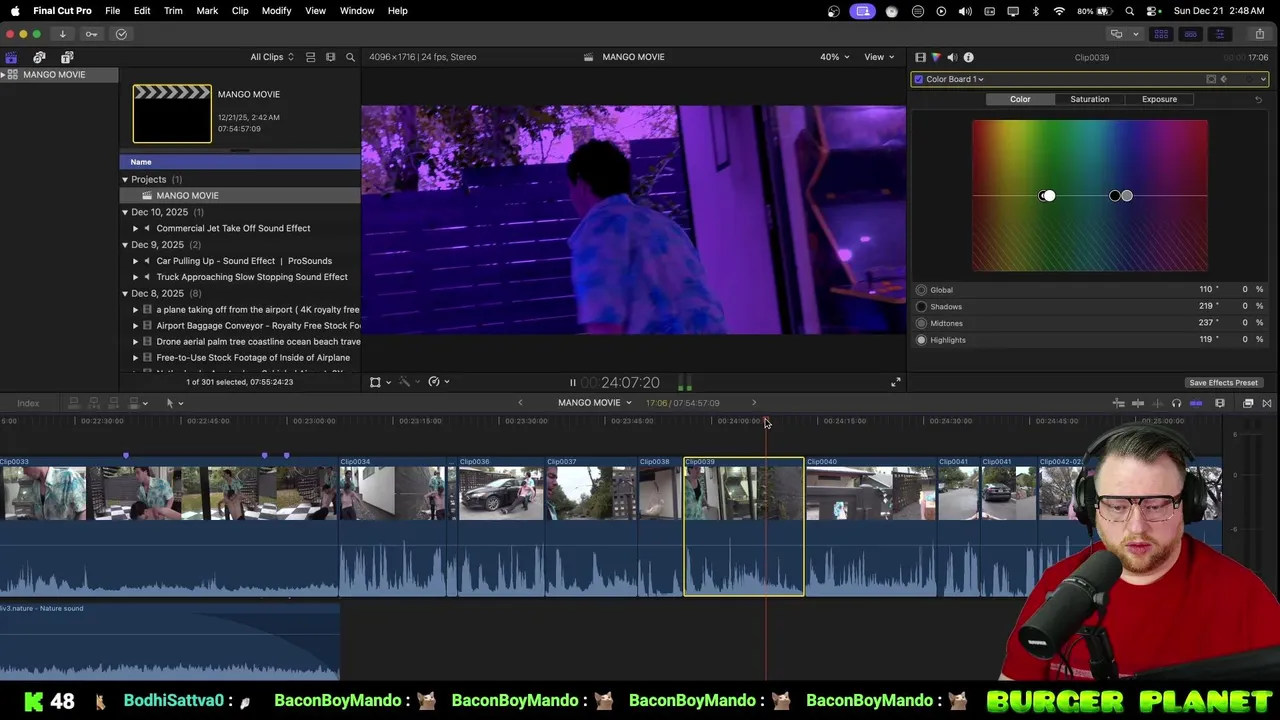Select the Global color control
Viewport: 1280px width, 720px height.
coord(921,290)
